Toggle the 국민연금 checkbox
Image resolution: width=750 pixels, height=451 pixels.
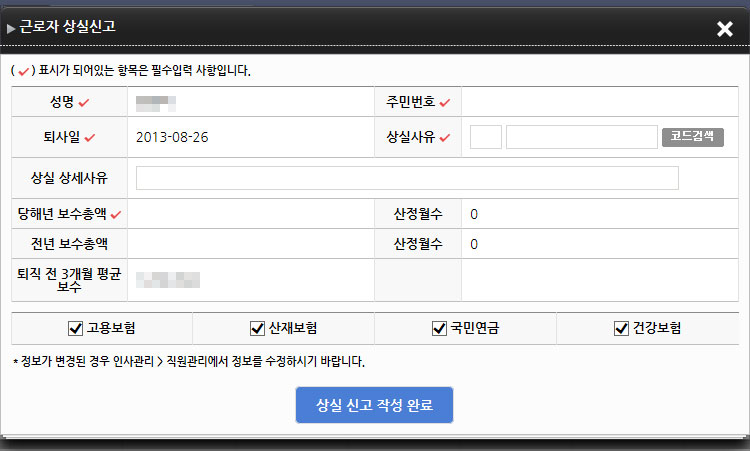point(438,328)
